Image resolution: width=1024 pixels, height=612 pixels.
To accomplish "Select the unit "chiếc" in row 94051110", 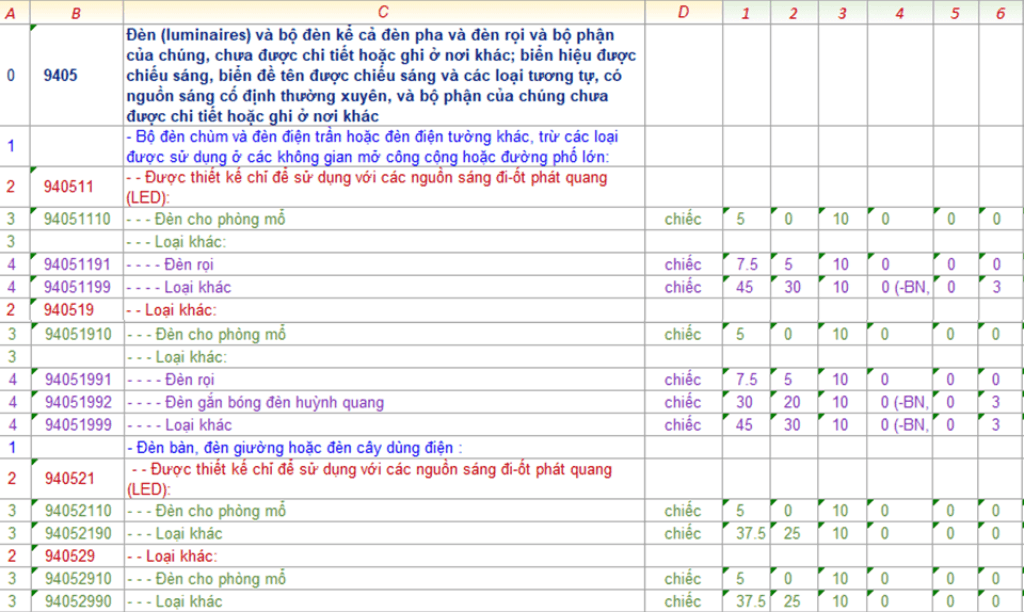I will click(683, 219).
